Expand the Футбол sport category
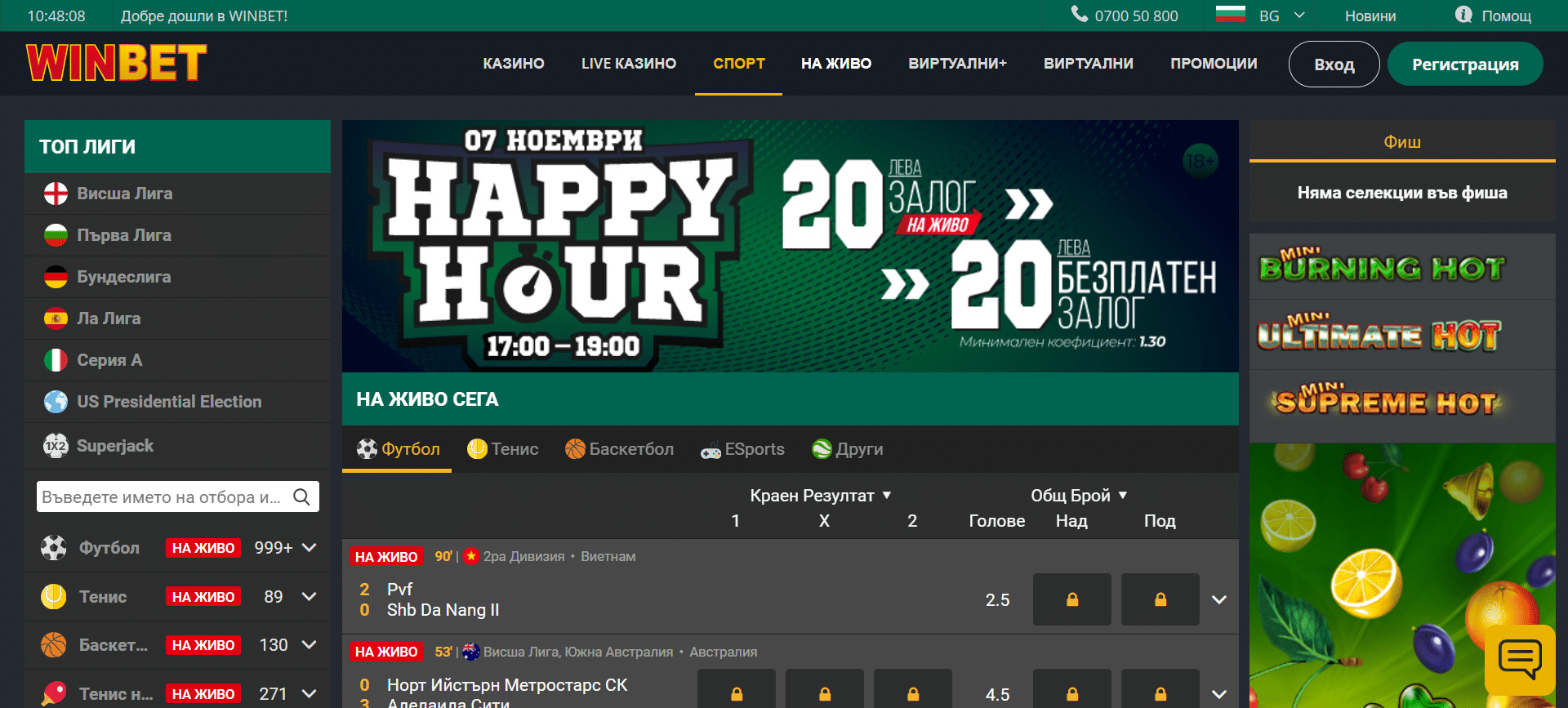This screenshot has height=708, width=1568. (309, 548)
